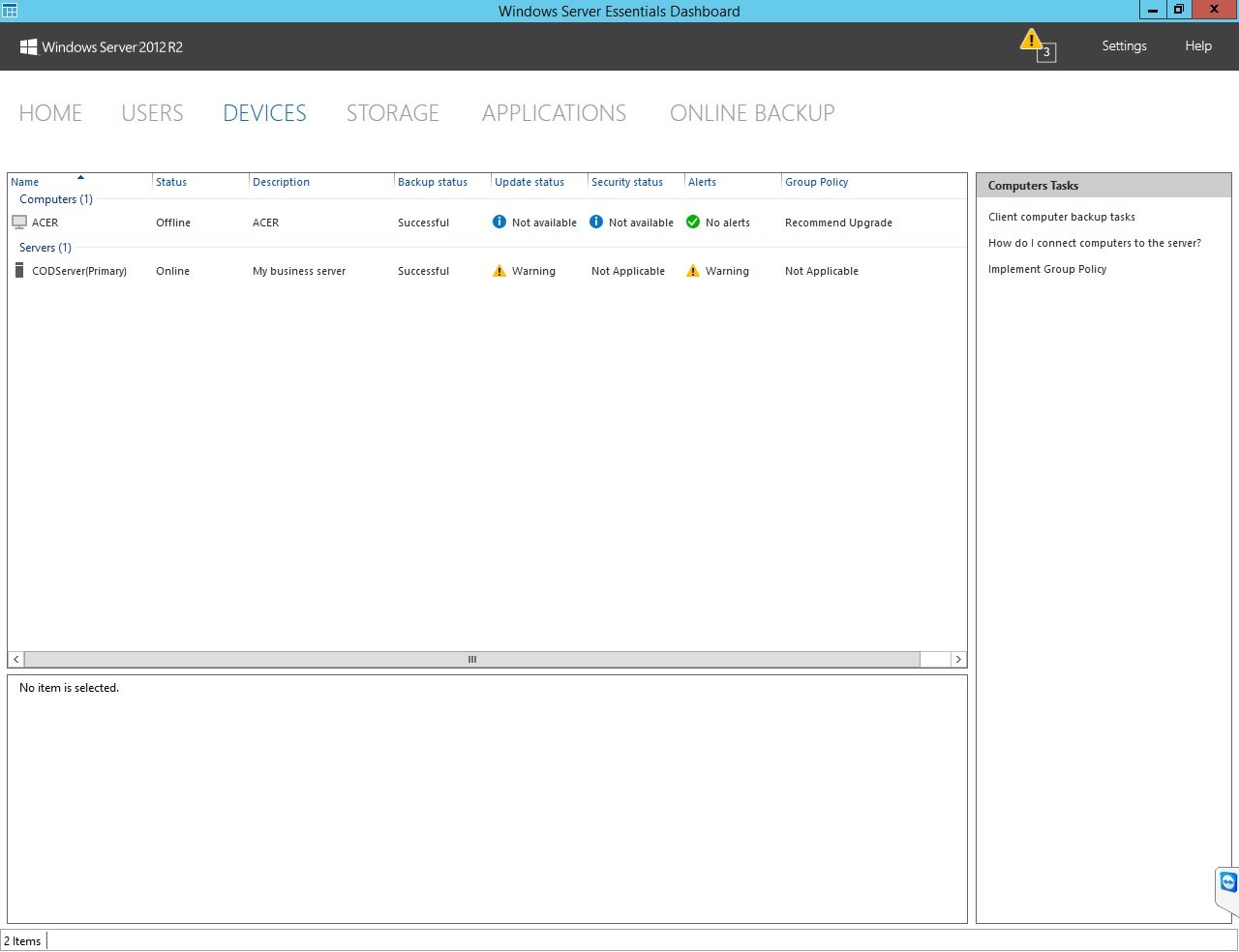This screenshot has height=952, width=1239.
Task: Restore down the Dashboard window
Action: click(1178, 10)
